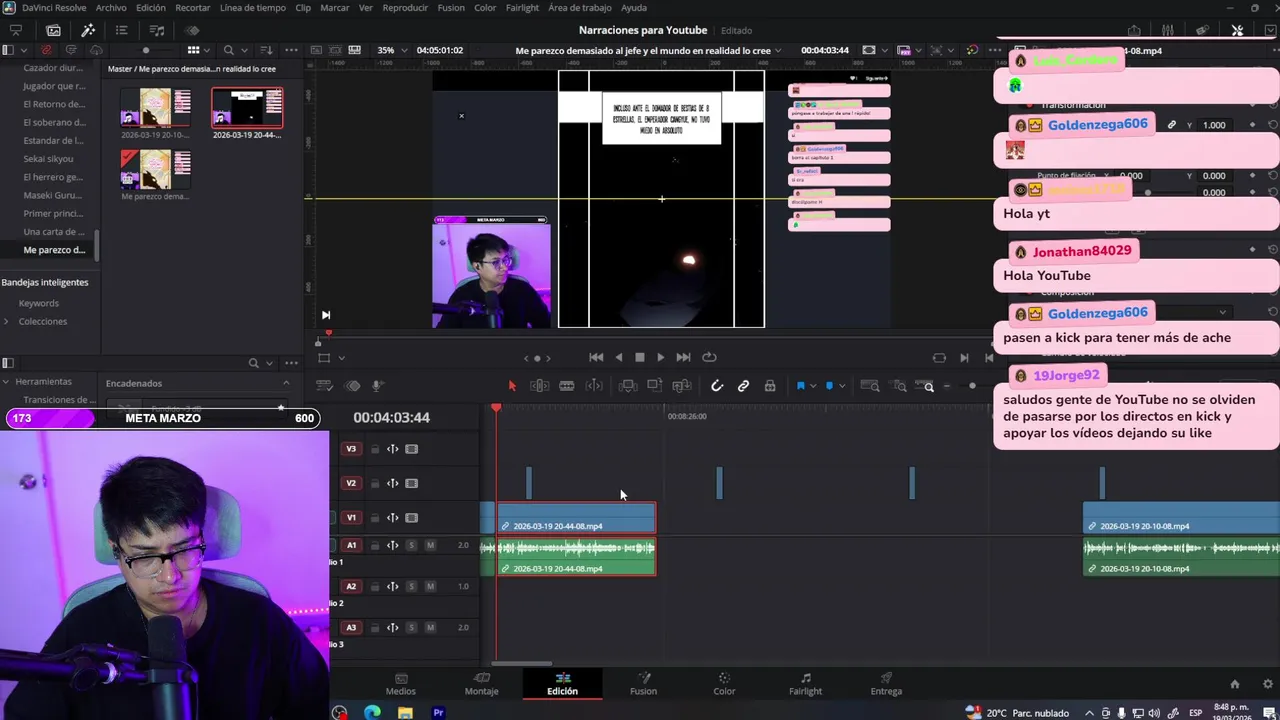Click the Full Extent Zoom icon
Viewport: 1280px width, 720px height.
(870, 386)
